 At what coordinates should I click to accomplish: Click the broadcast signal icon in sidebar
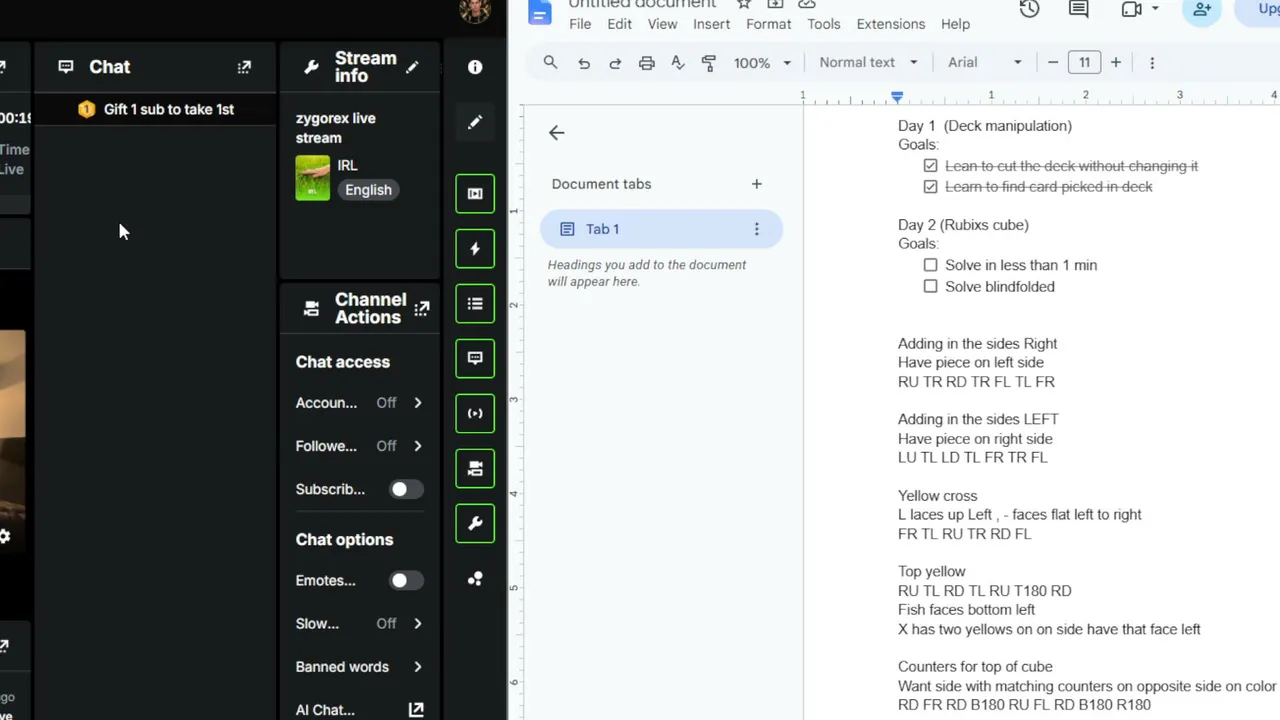click(x=475, y=413)
